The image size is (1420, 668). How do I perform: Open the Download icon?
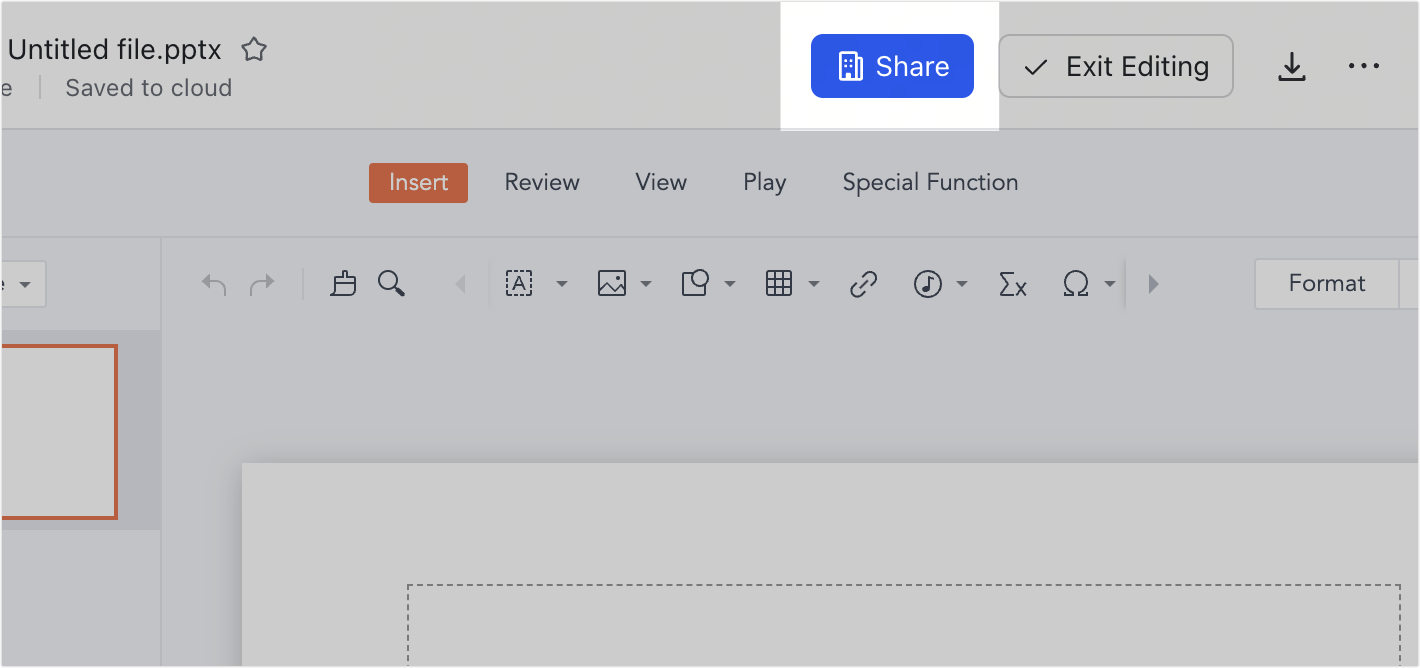click(1292, 66)
